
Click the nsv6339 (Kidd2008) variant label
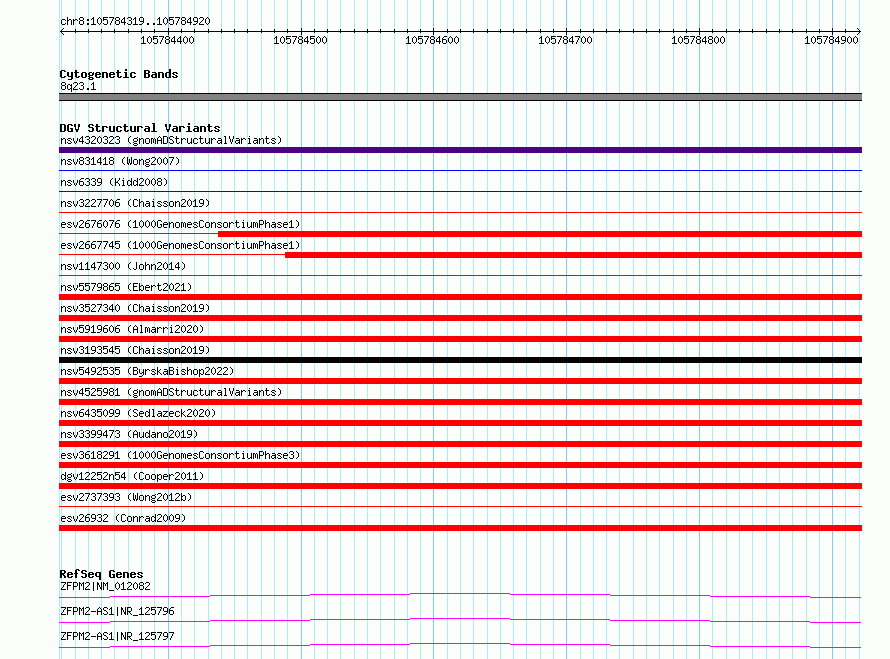[113, 182]
